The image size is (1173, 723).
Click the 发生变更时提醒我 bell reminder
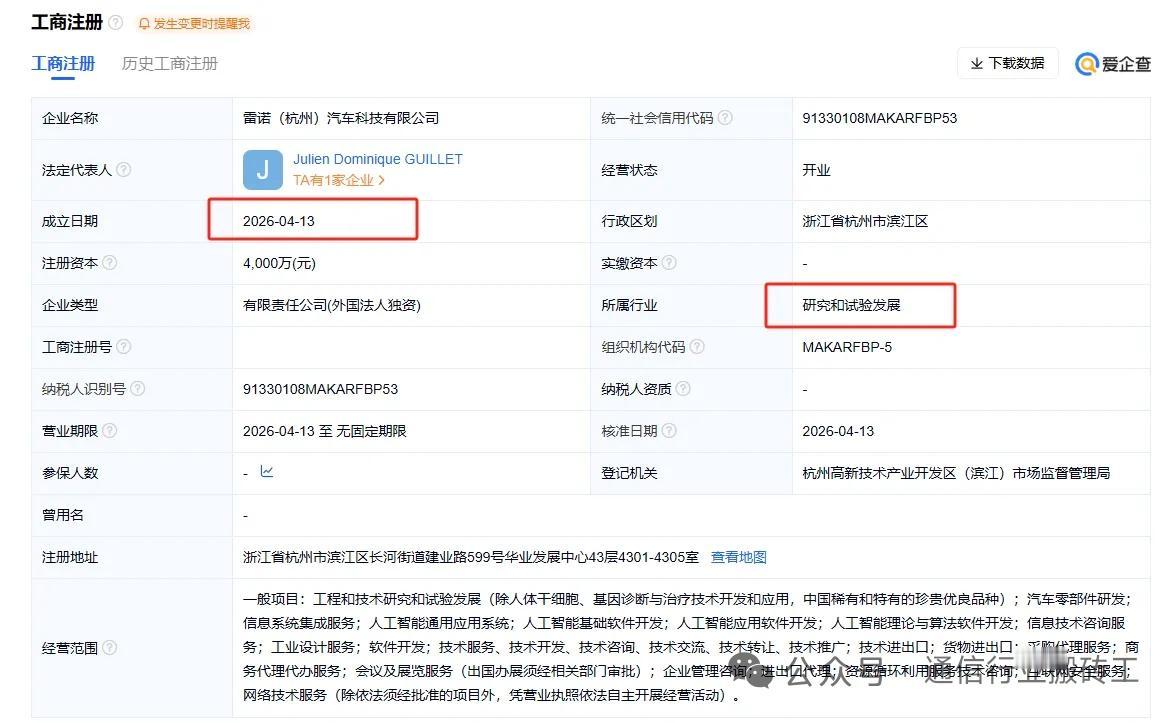(194, 24)
